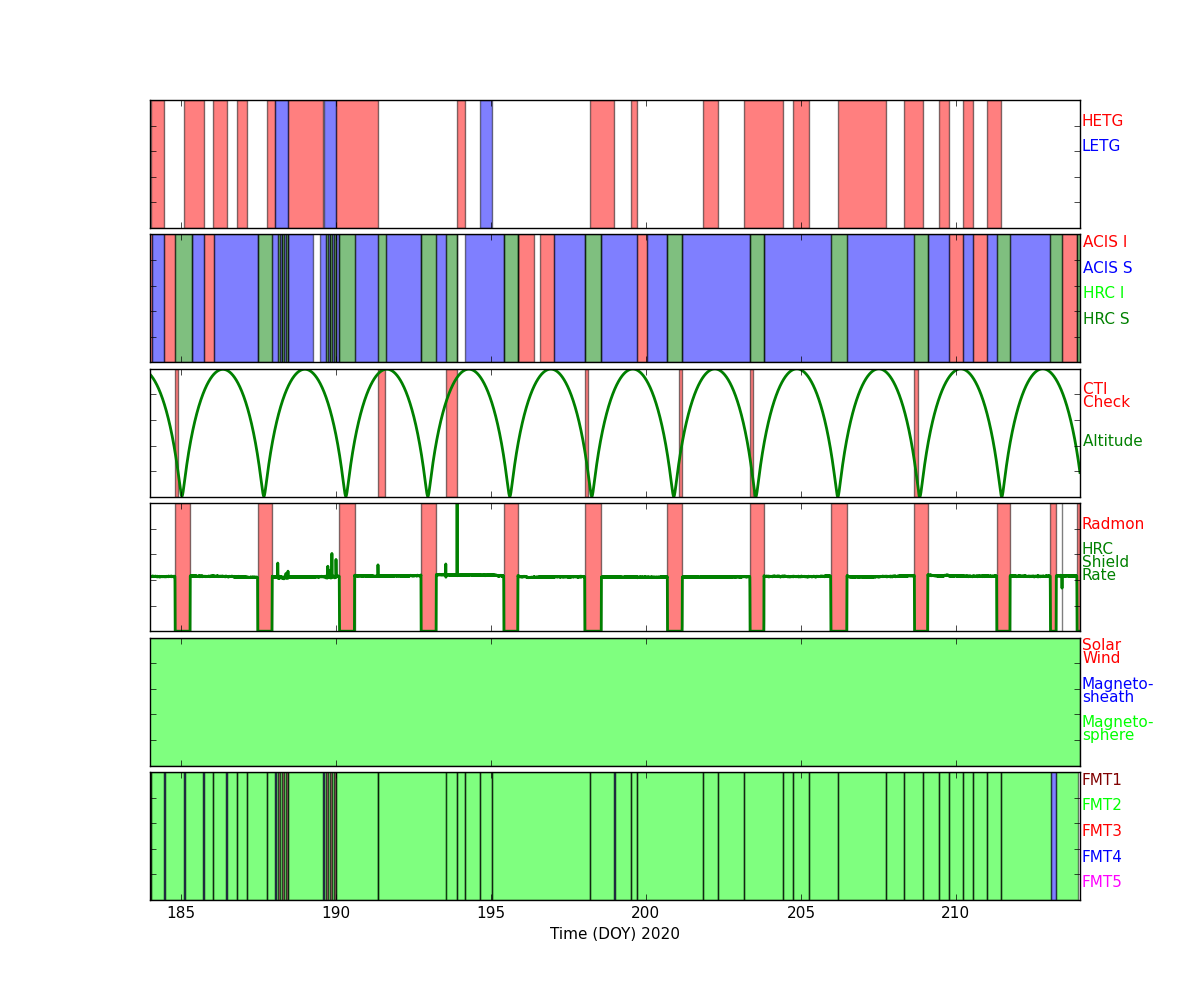Select the Altitude legend label
1200x1000 pixels.
click(x=1112, y=441)
